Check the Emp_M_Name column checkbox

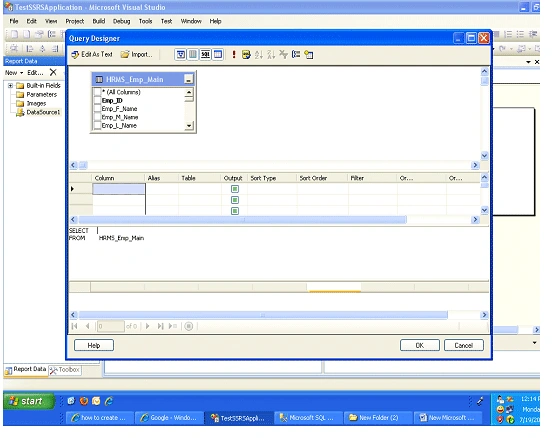[98, 117]
